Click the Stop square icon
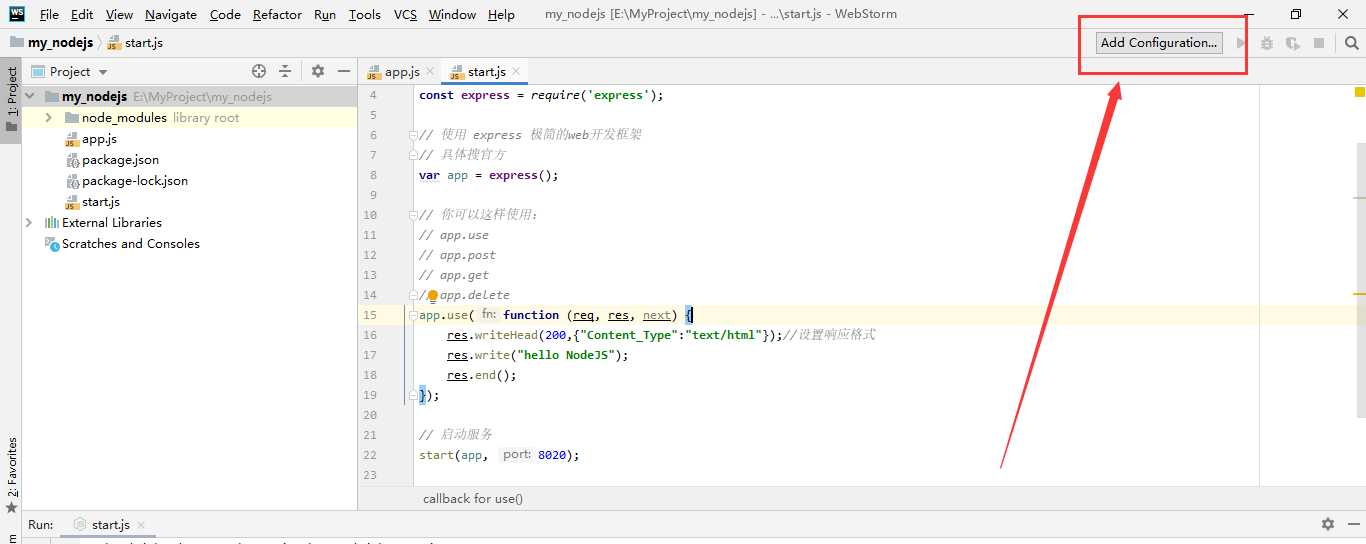Viewport: 1366px width, 544px height. click(x=1319, y=43)
